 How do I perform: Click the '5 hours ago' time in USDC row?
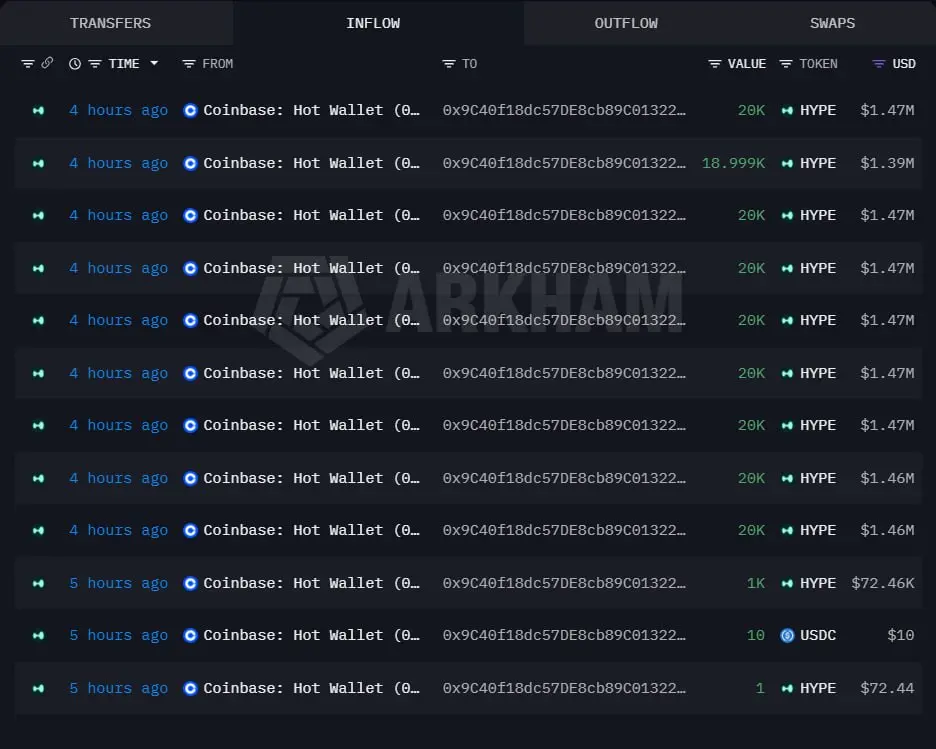tap(118, 635)
